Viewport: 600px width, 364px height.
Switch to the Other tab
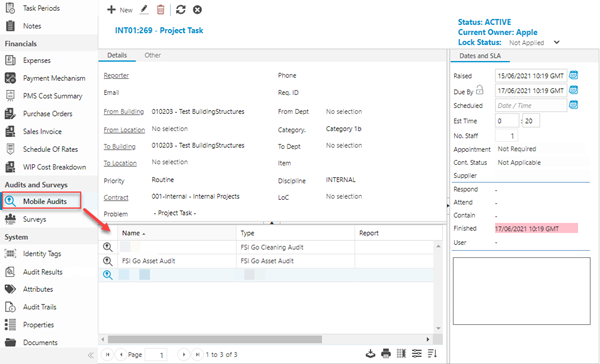click(152, 55)
